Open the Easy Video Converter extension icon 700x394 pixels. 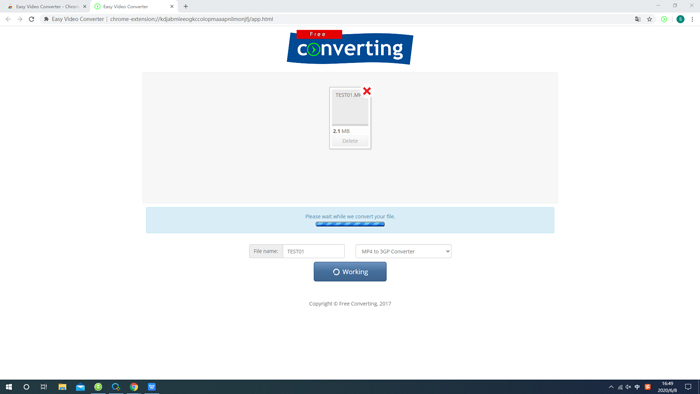(x=664, y=19)
